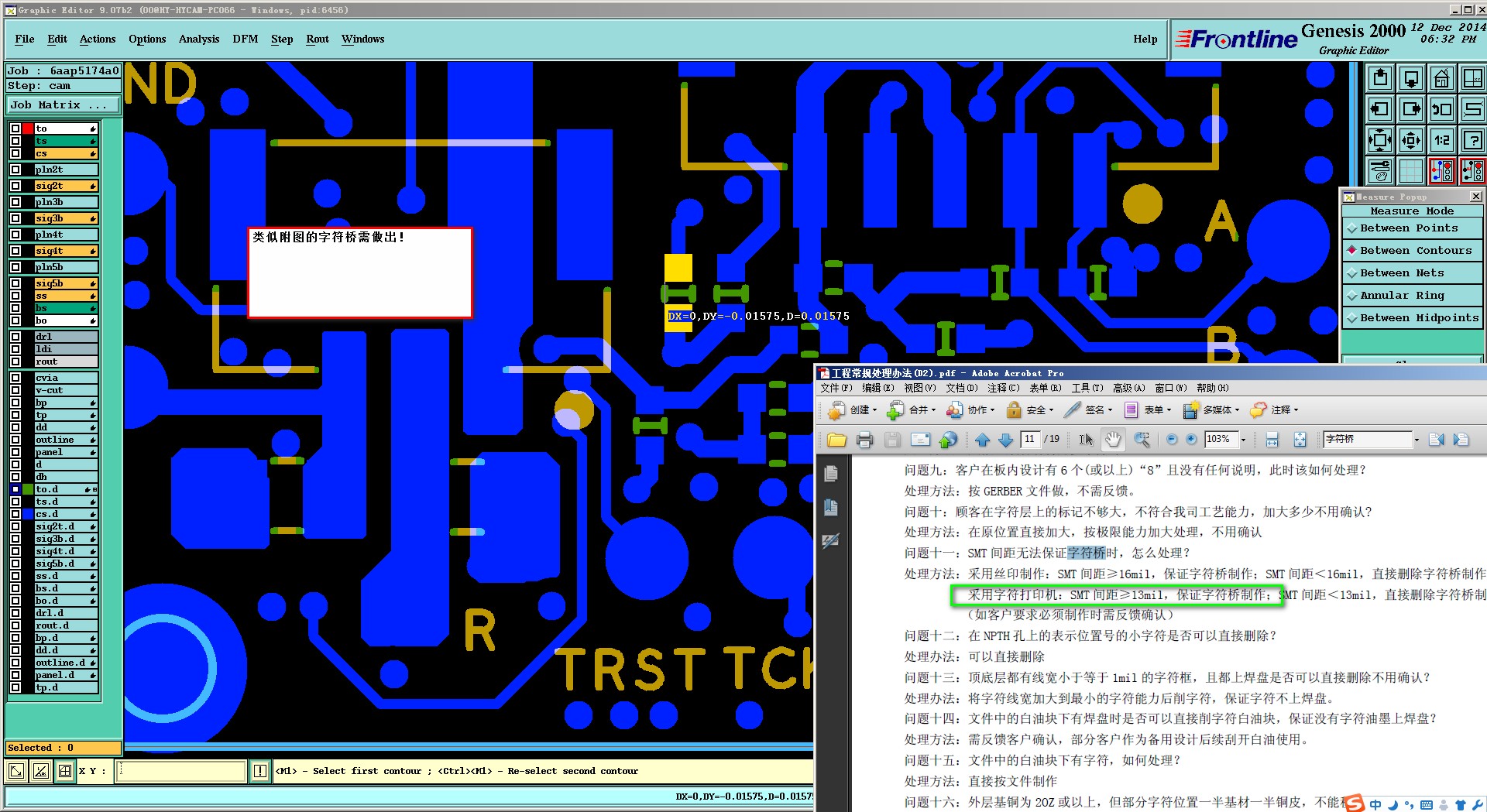This screenshot has width=1487, height=812.
Task: Toggle checkbox for layer sig2t
Action: tap(15, 186)
